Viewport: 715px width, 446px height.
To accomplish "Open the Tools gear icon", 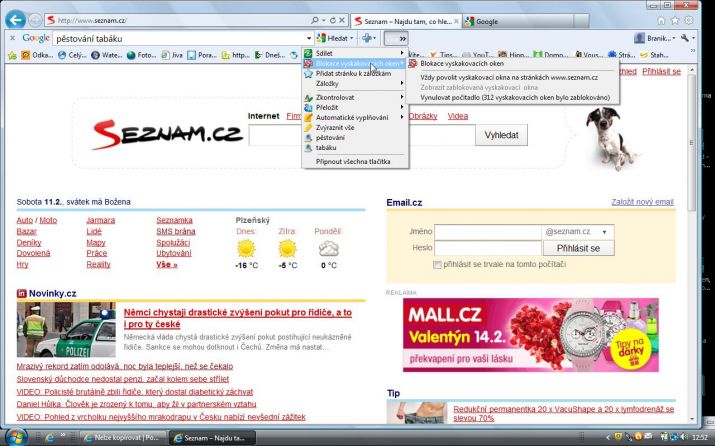I will [x=689, y=21].
